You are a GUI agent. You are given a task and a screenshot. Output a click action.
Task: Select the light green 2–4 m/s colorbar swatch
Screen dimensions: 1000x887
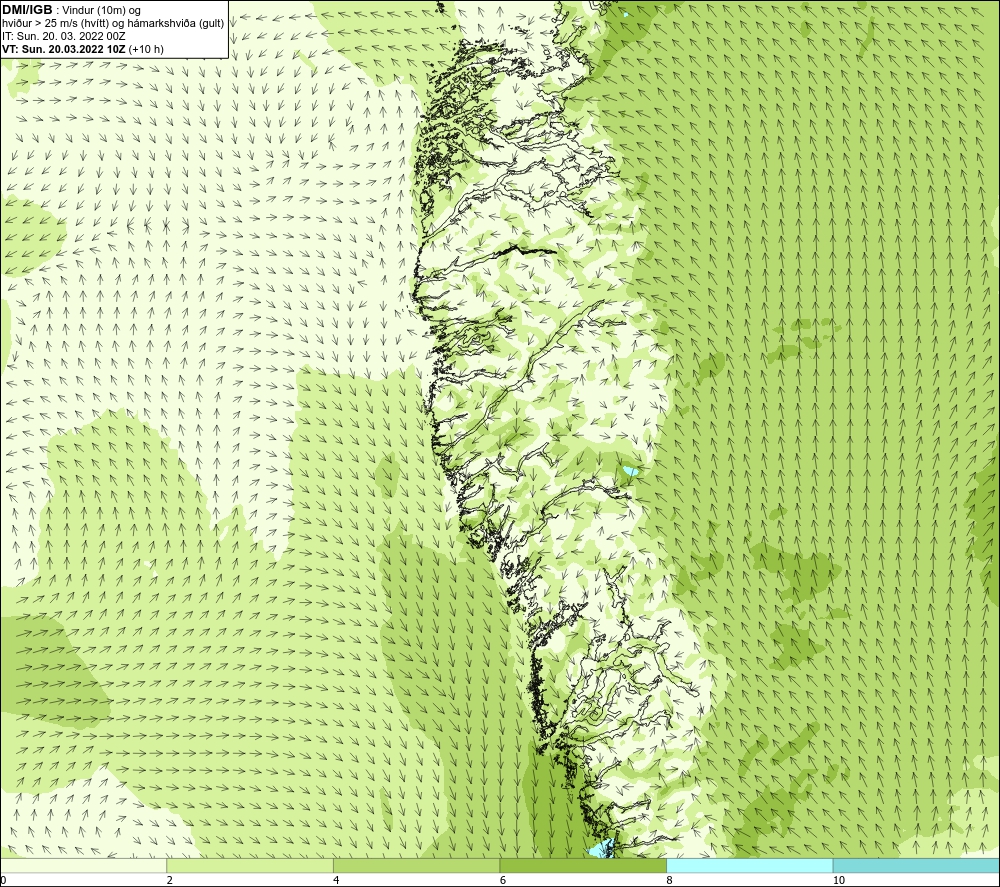click(x=250, y=865)
